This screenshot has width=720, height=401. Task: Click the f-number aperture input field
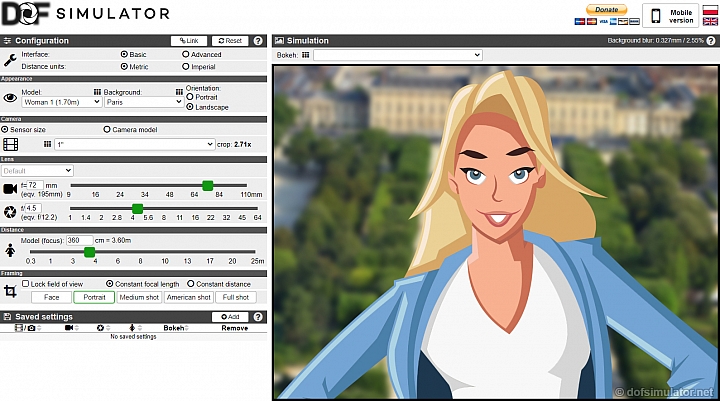33,208
